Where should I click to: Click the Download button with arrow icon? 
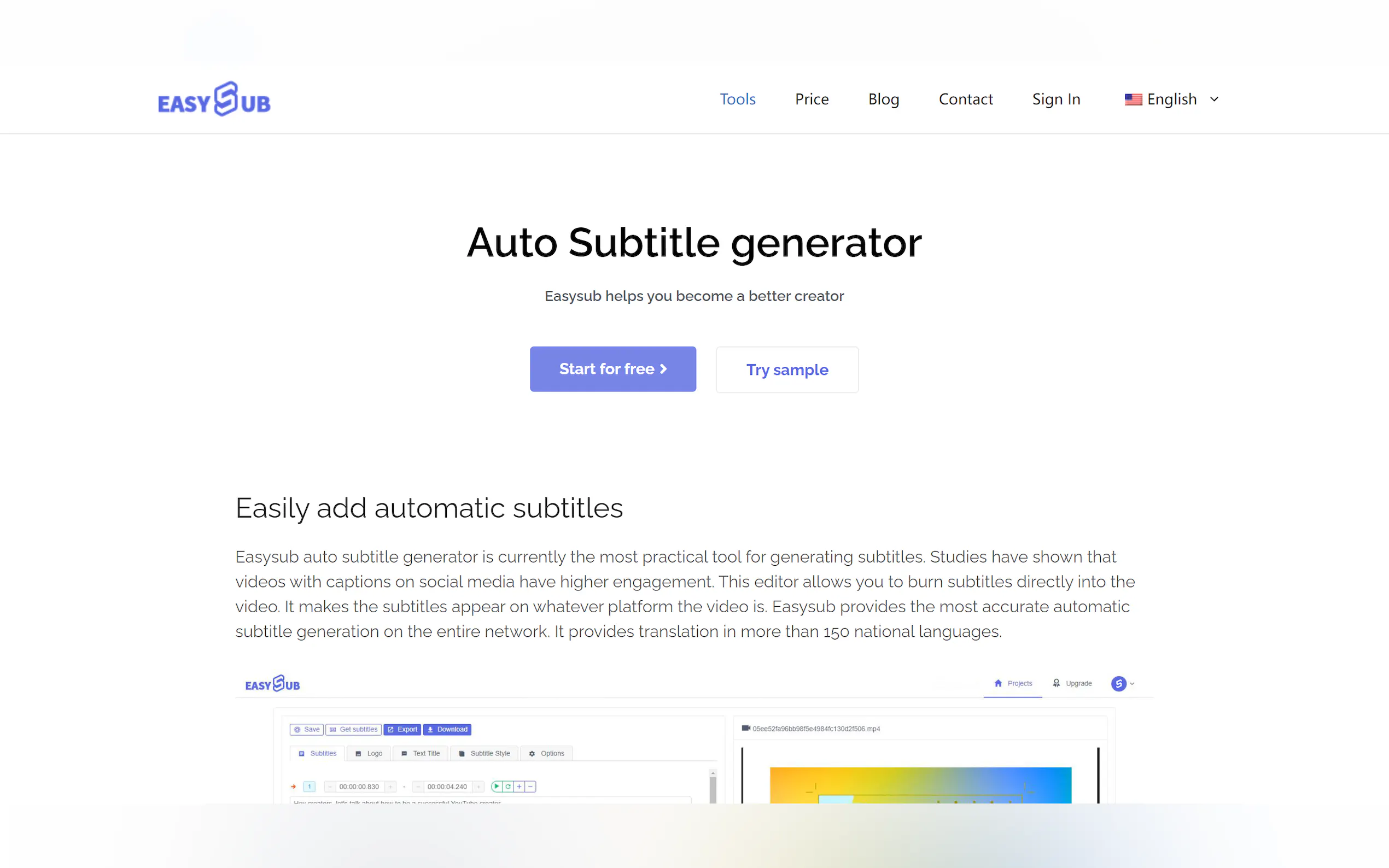pos(447,730)
